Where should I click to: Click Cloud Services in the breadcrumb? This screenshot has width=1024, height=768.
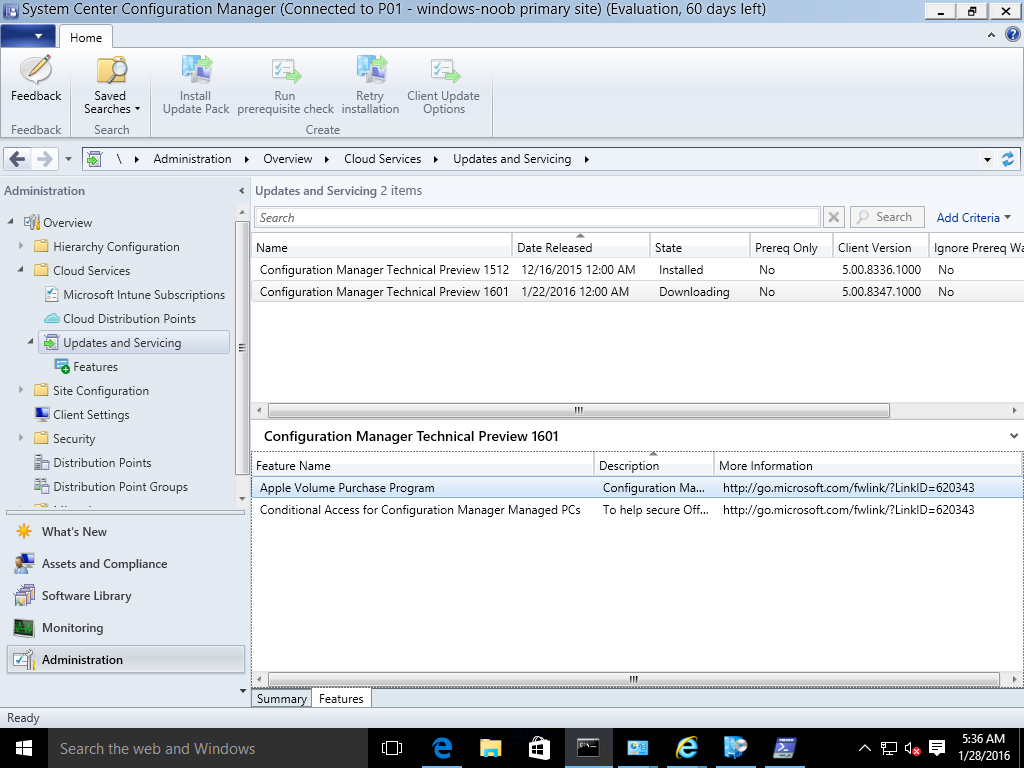pyautogui.click(x=383, y=159)
